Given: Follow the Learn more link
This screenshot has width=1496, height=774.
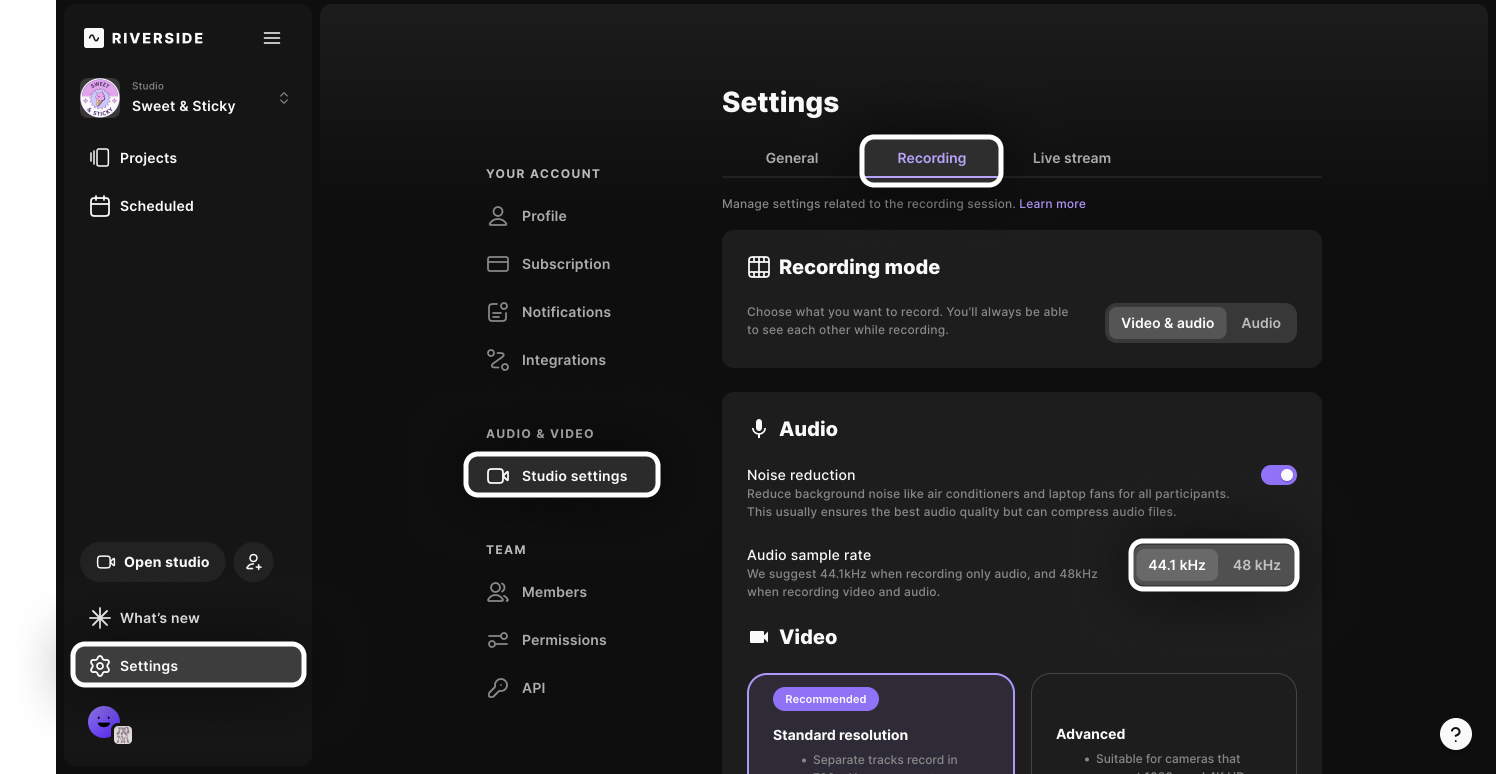Looking at the screenshot, I should [x=1052, y=204].
